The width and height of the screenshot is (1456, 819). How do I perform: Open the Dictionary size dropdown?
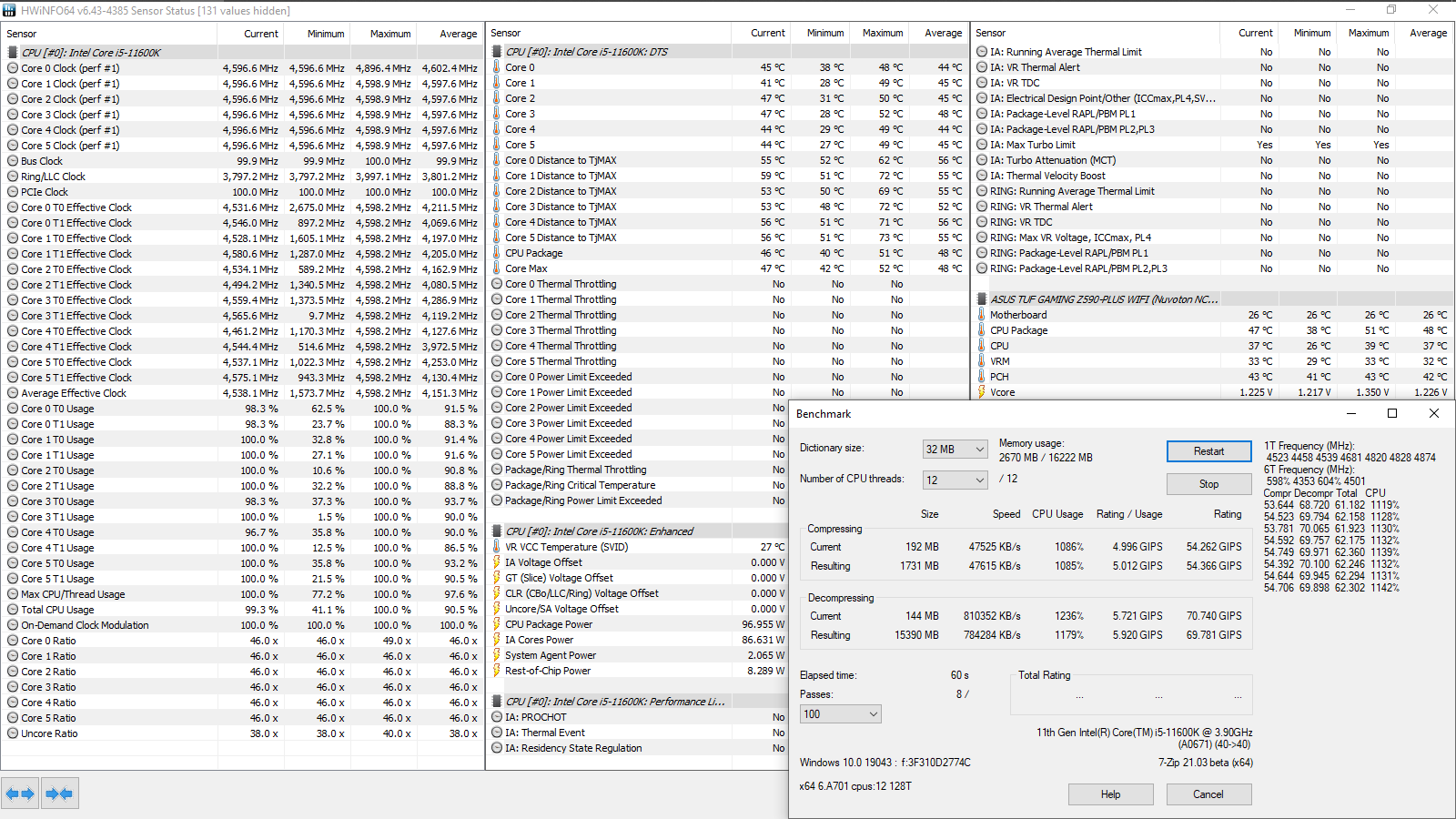click(955, 449)
